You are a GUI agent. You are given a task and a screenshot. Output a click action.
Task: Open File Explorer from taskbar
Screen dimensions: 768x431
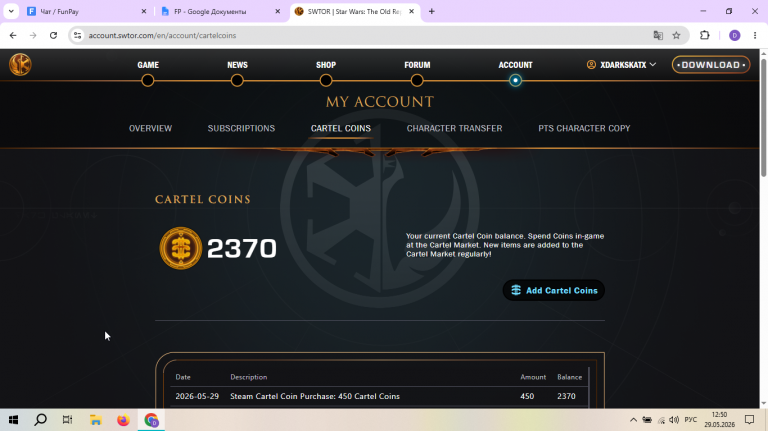[x=96, y=420]
